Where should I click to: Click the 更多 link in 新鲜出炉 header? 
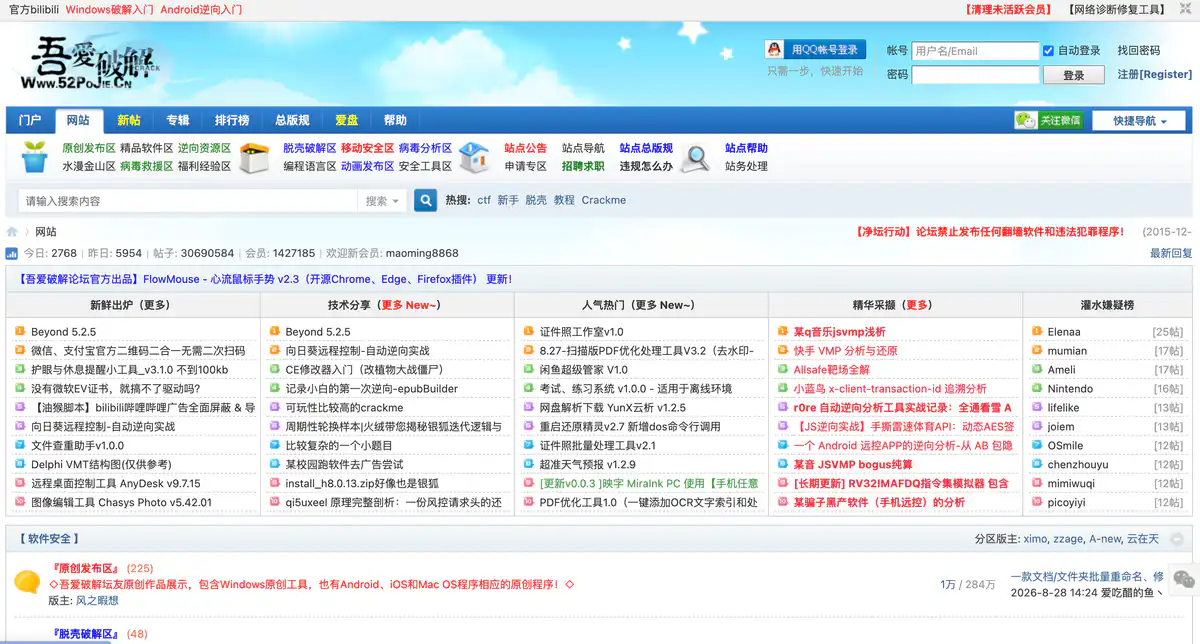pos(154,304)
